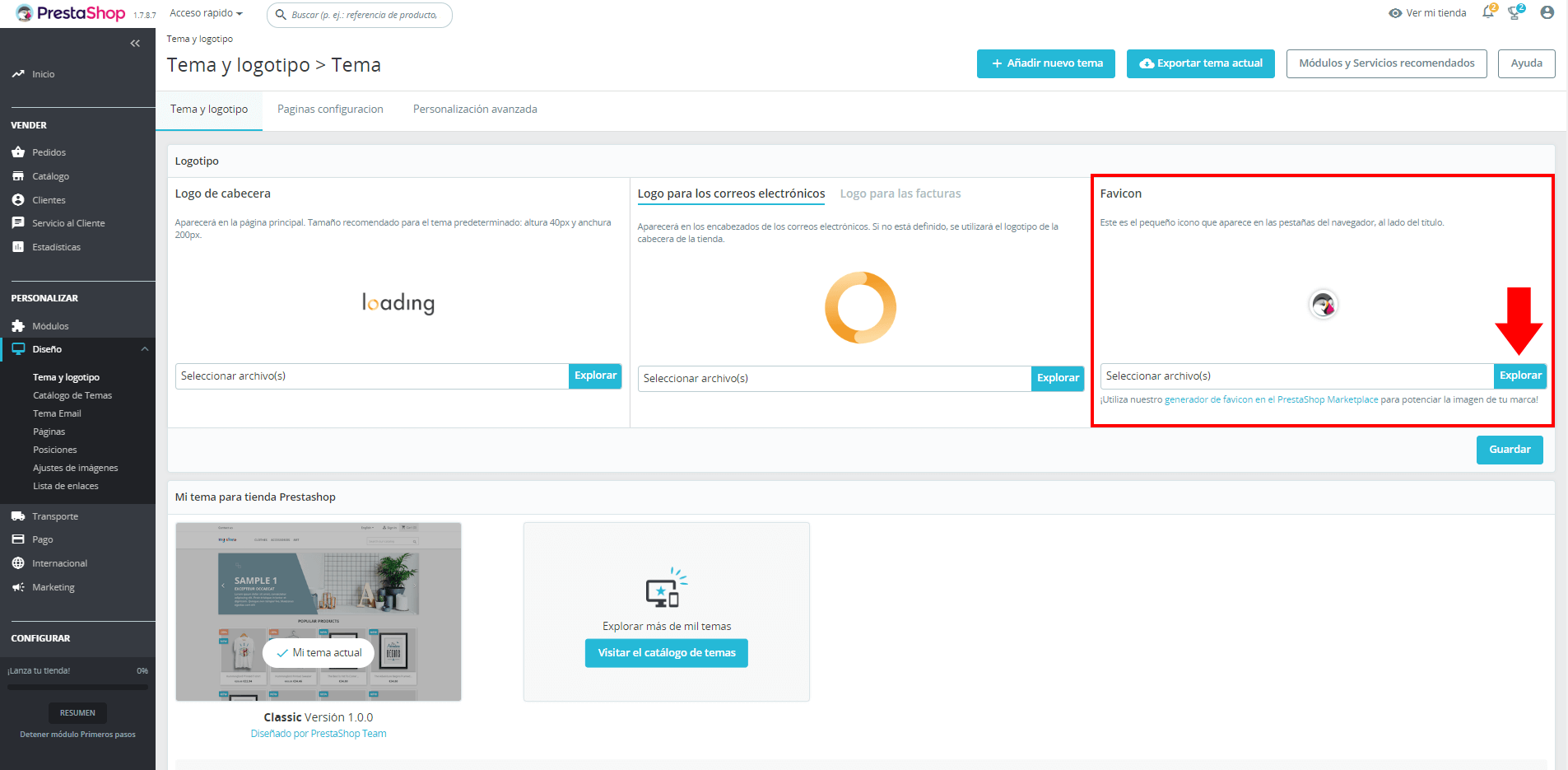The height and width of the screenshot is (770, 1568).
Task: Open Lista de enlaces submenu item
Action: [x=66, y=486]
